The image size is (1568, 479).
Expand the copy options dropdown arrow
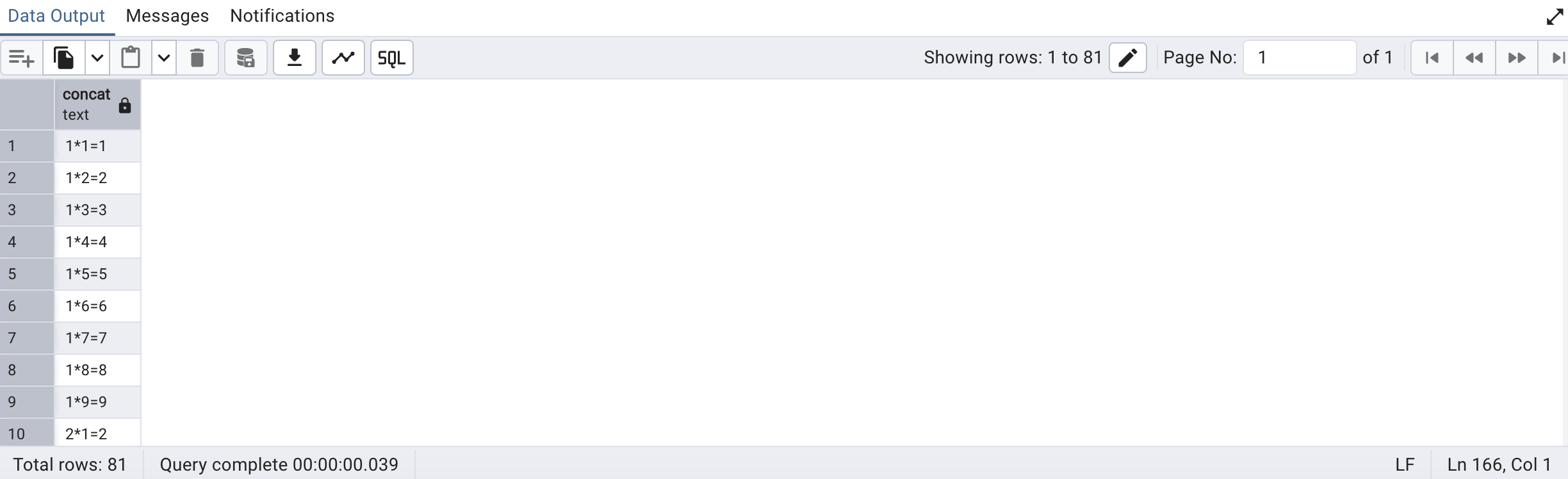pos(97,58)
